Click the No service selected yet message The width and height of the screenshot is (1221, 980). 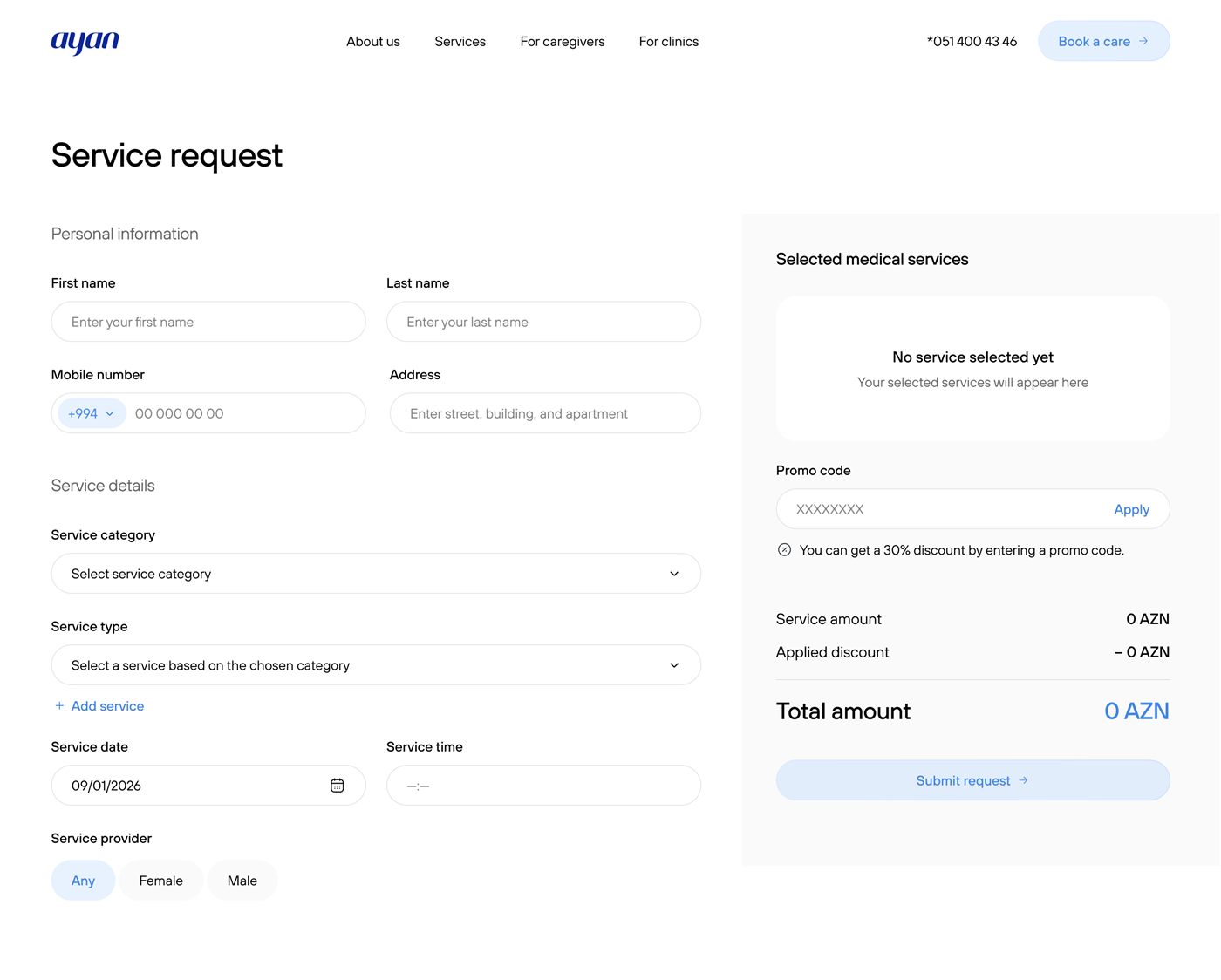point(972,357)
